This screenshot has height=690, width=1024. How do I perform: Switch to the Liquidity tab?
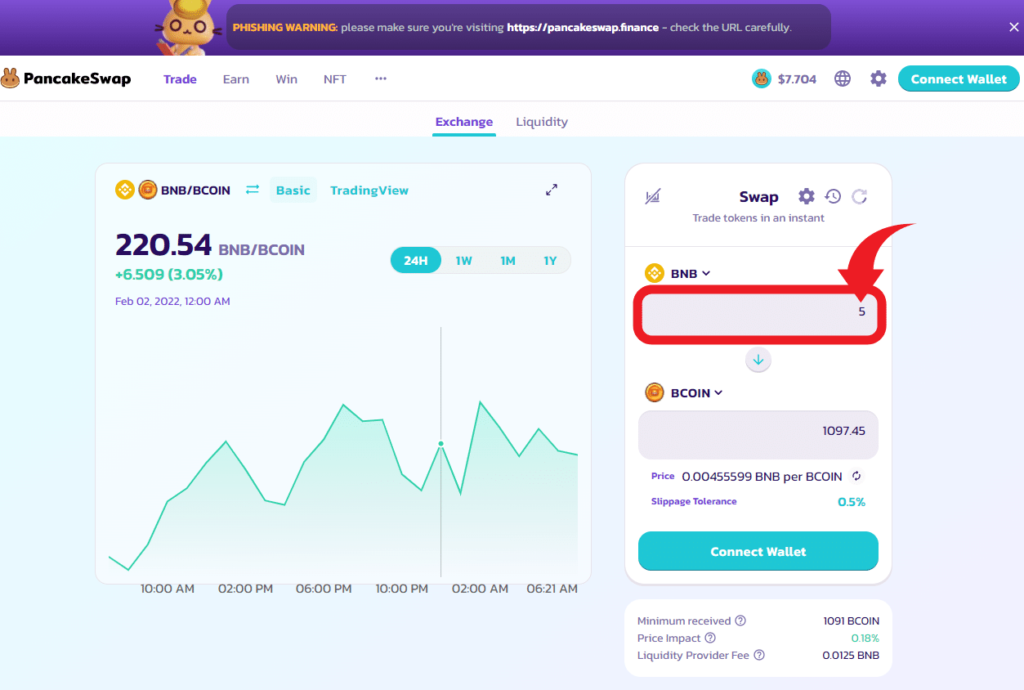(541, 121)
